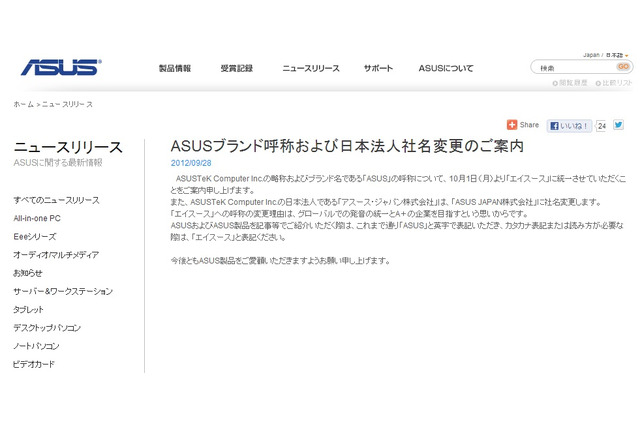Click the Share label text

[x=529, y=125]
